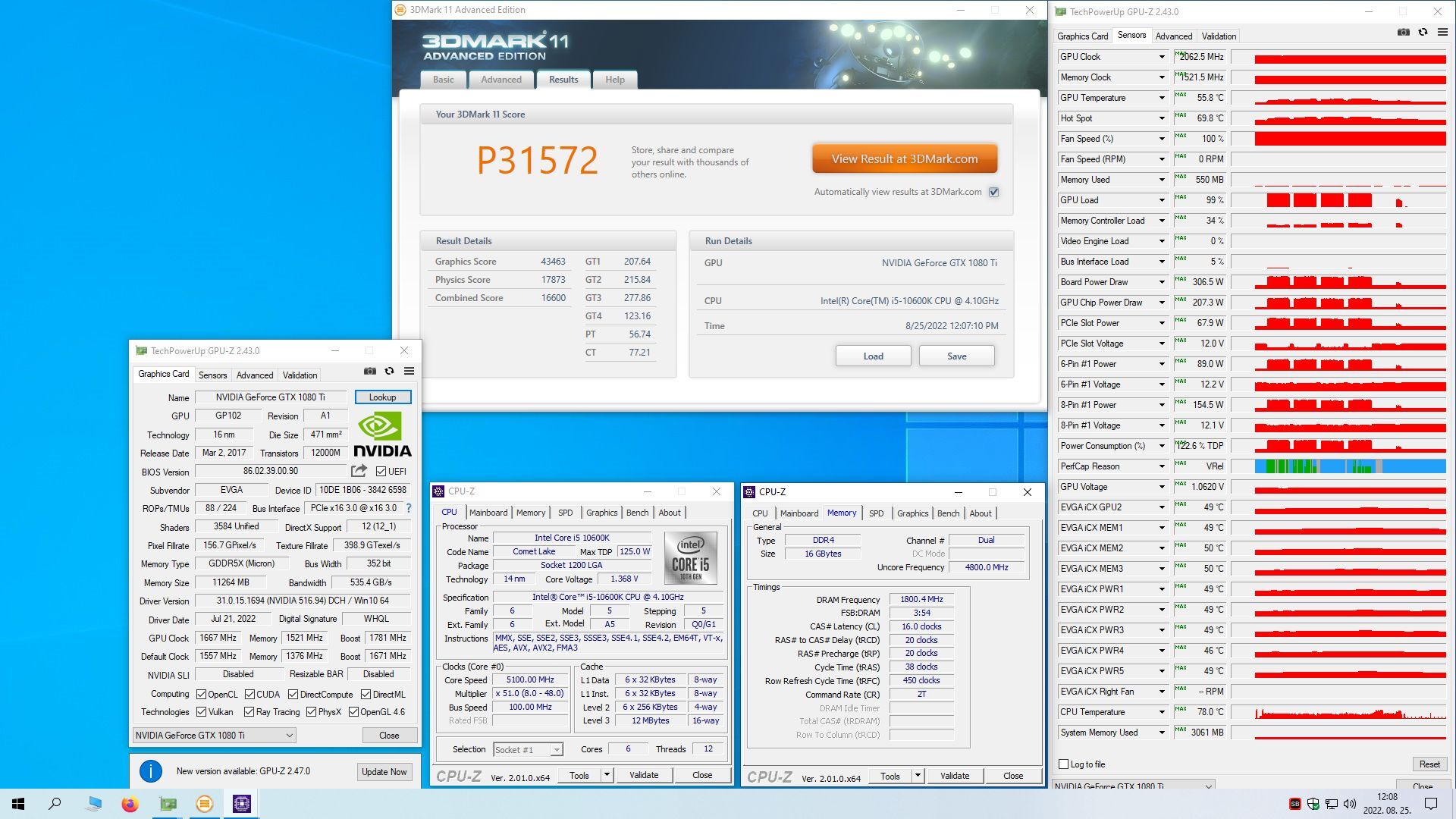Toggle automatically view results at 3DMark.com checkbox

tap(993, 192)
